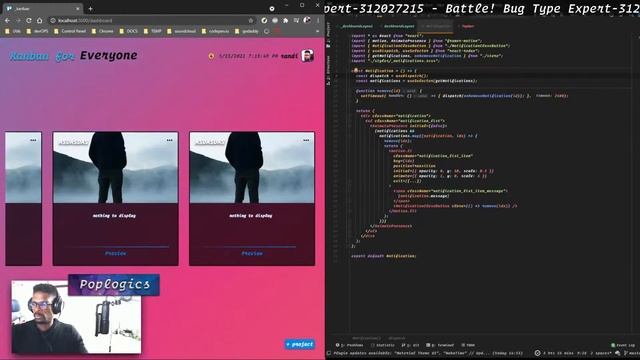Change the 2 spaces indent setting
Viewport: 640px width, 360px height.
pyautogui.click(x=600, y=353)
